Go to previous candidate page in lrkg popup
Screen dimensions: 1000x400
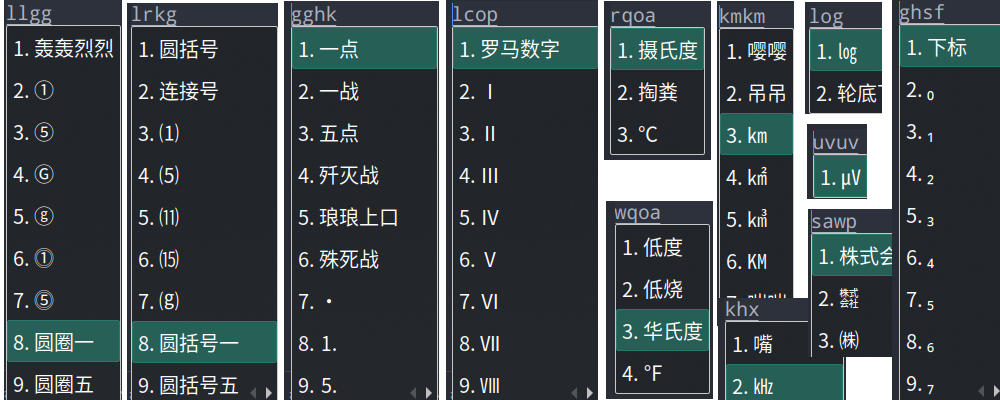(253, 392)
